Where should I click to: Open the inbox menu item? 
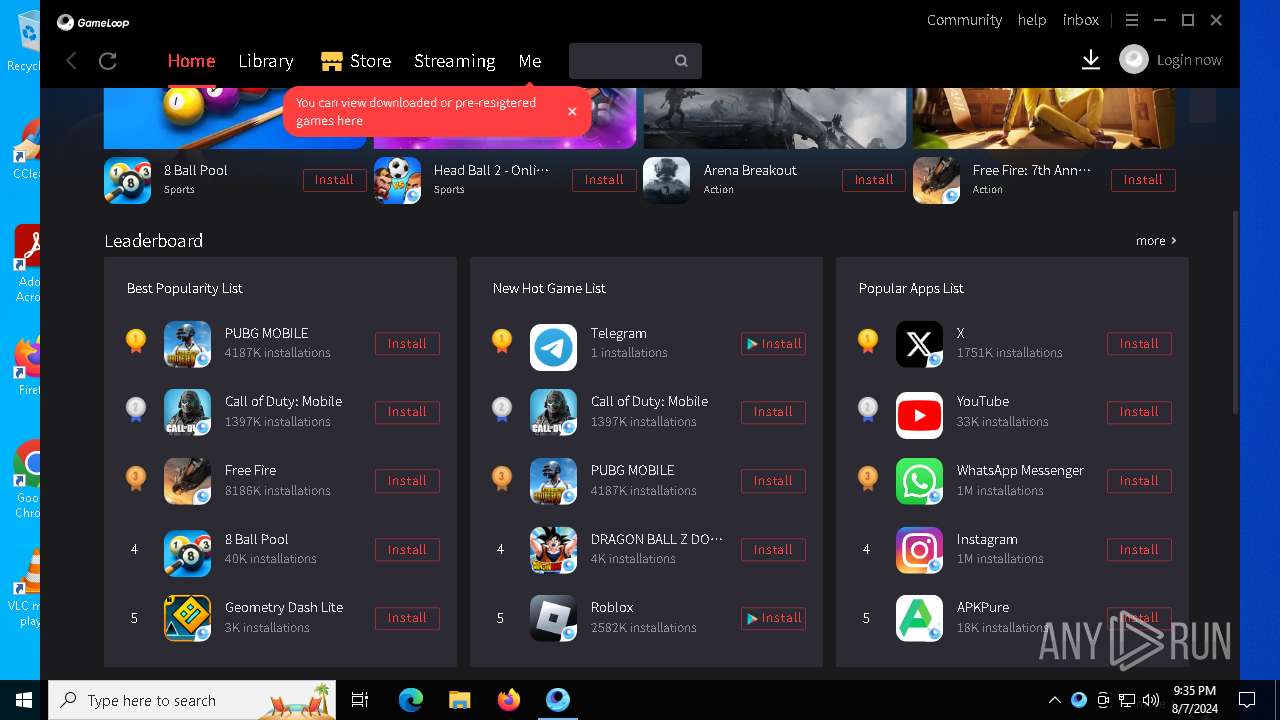tap(1081, 20)
